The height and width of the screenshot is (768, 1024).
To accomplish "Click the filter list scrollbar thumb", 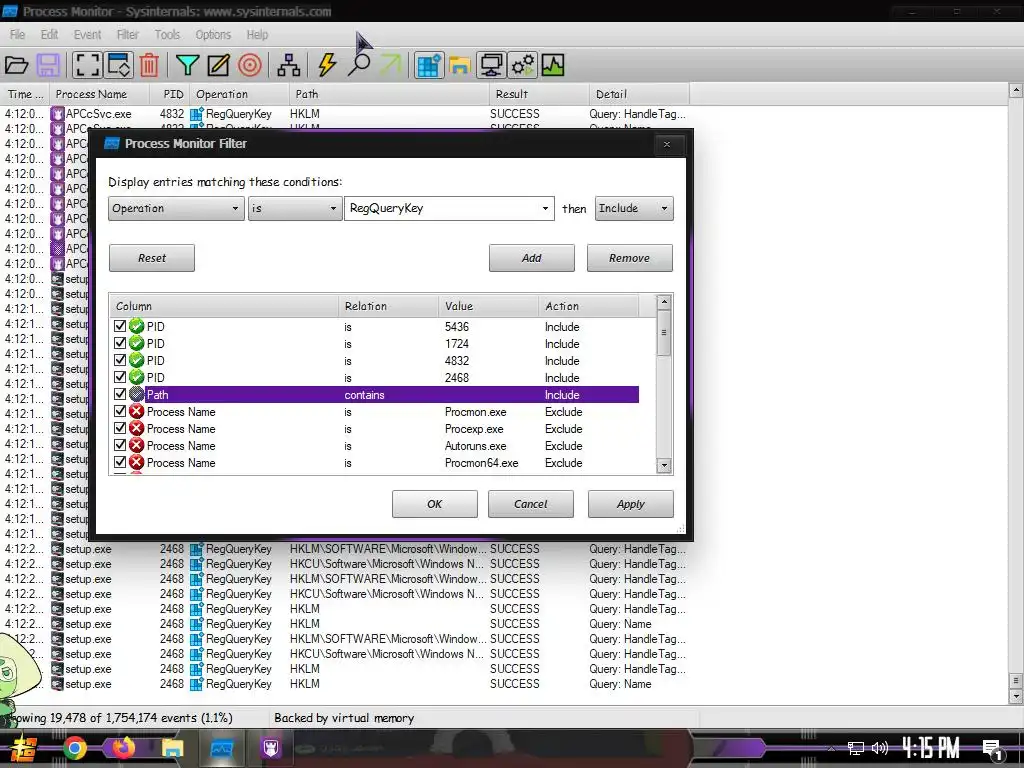I will [664, 332].
